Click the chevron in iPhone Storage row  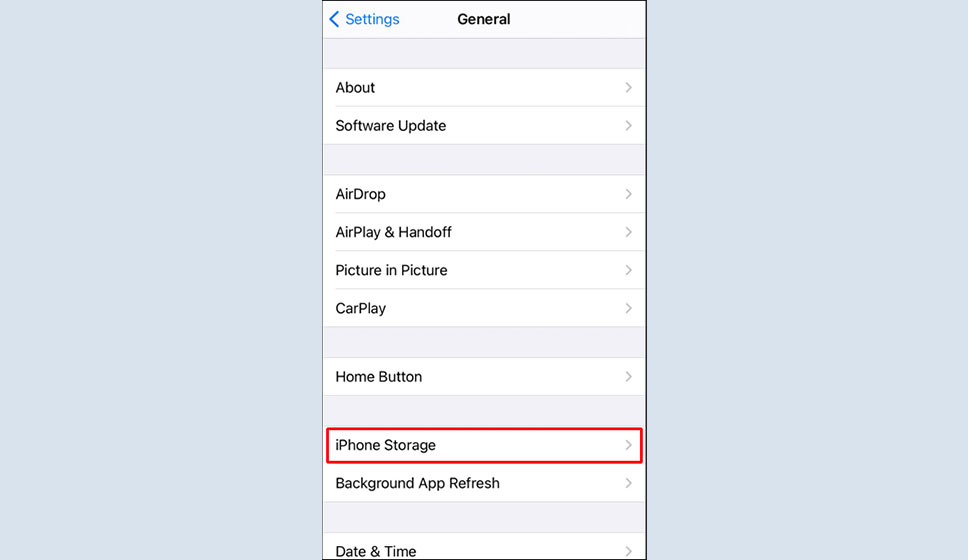coord(628,445)
